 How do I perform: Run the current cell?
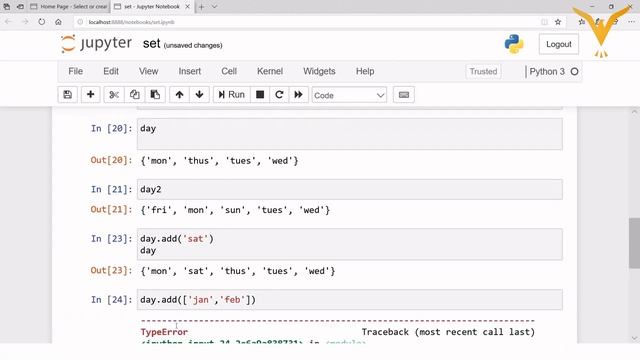[x=231, y=95]
